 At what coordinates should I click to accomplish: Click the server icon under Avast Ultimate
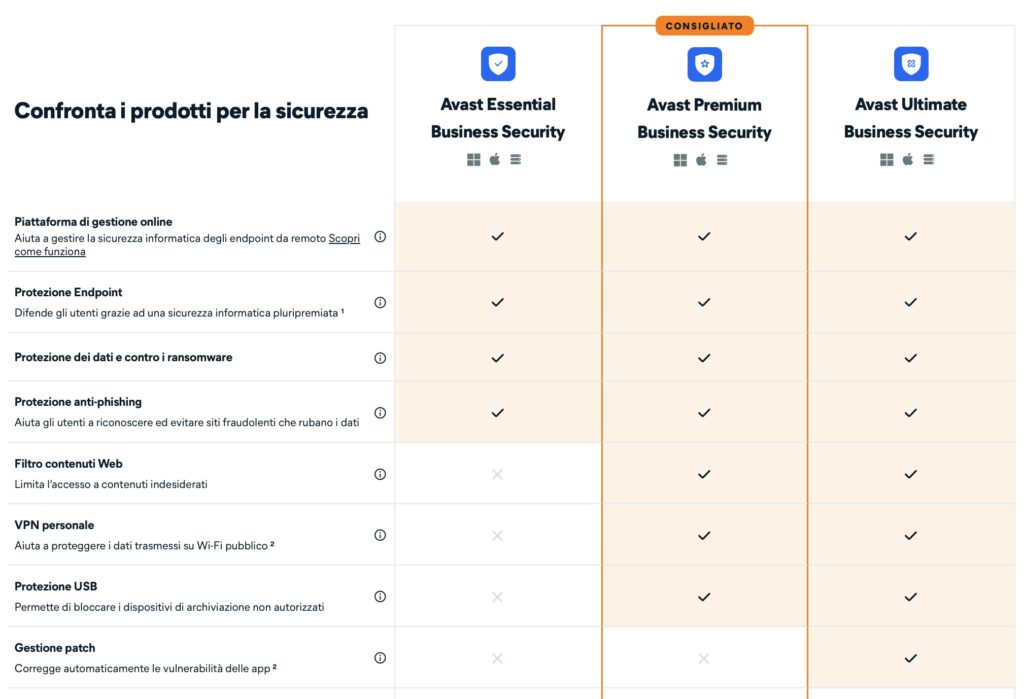pos(928,159)
